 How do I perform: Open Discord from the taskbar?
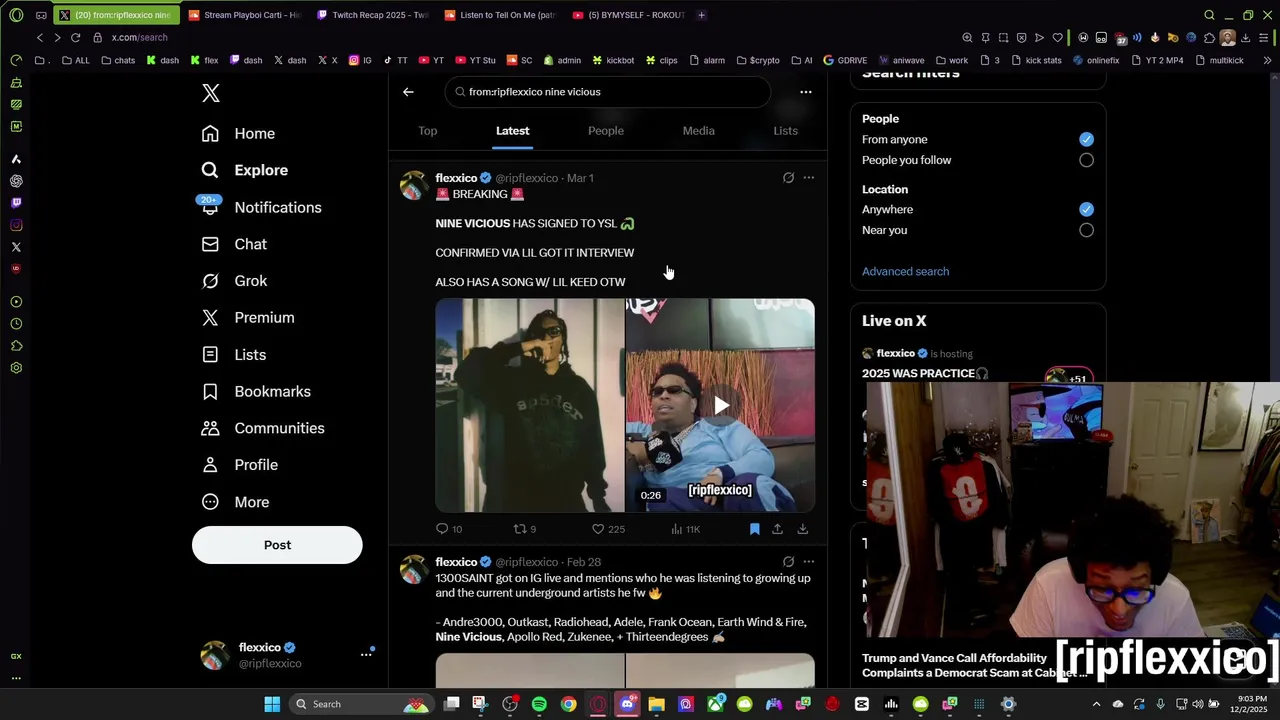click(x=627, y=704)
